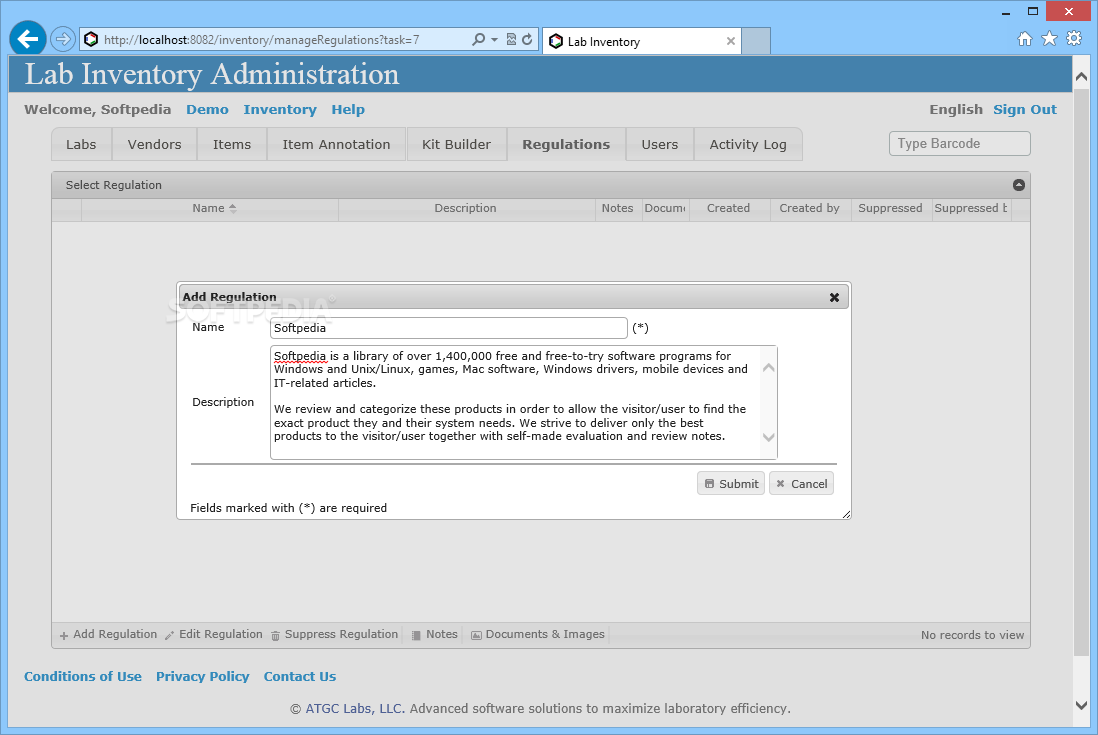Switch to the Users tab
The height and width of the screenshot is (735, 1098).
click(x=660, y=144)
